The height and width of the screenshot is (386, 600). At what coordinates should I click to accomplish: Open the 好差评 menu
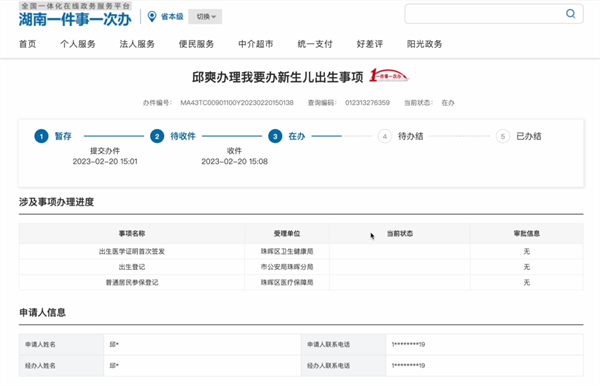click(x=370, y=44)
